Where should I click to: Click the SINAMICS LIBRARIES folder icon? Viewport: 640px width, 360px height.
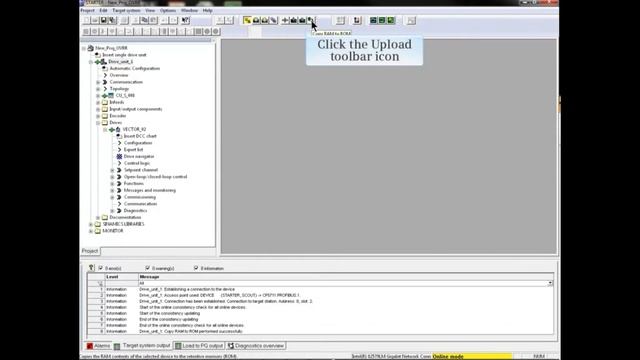[x=98, y=224]
